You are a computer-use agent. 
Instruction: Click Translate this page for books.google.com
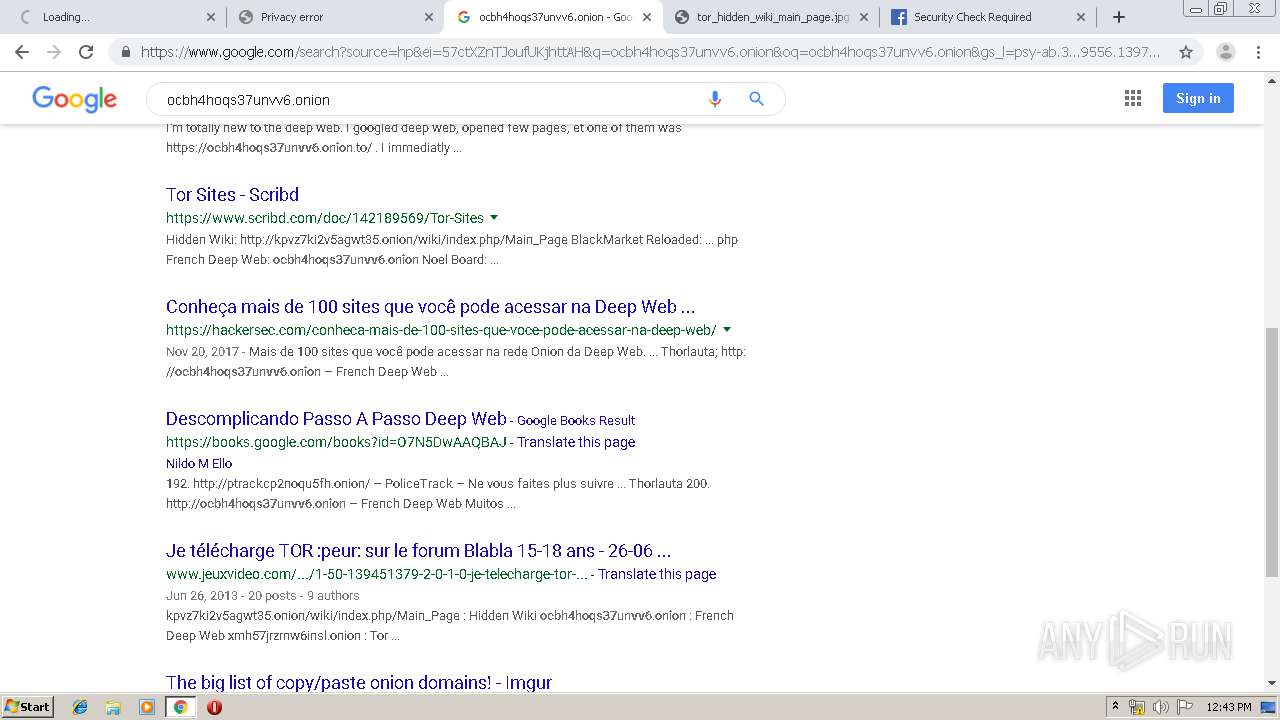coord(576,442)
